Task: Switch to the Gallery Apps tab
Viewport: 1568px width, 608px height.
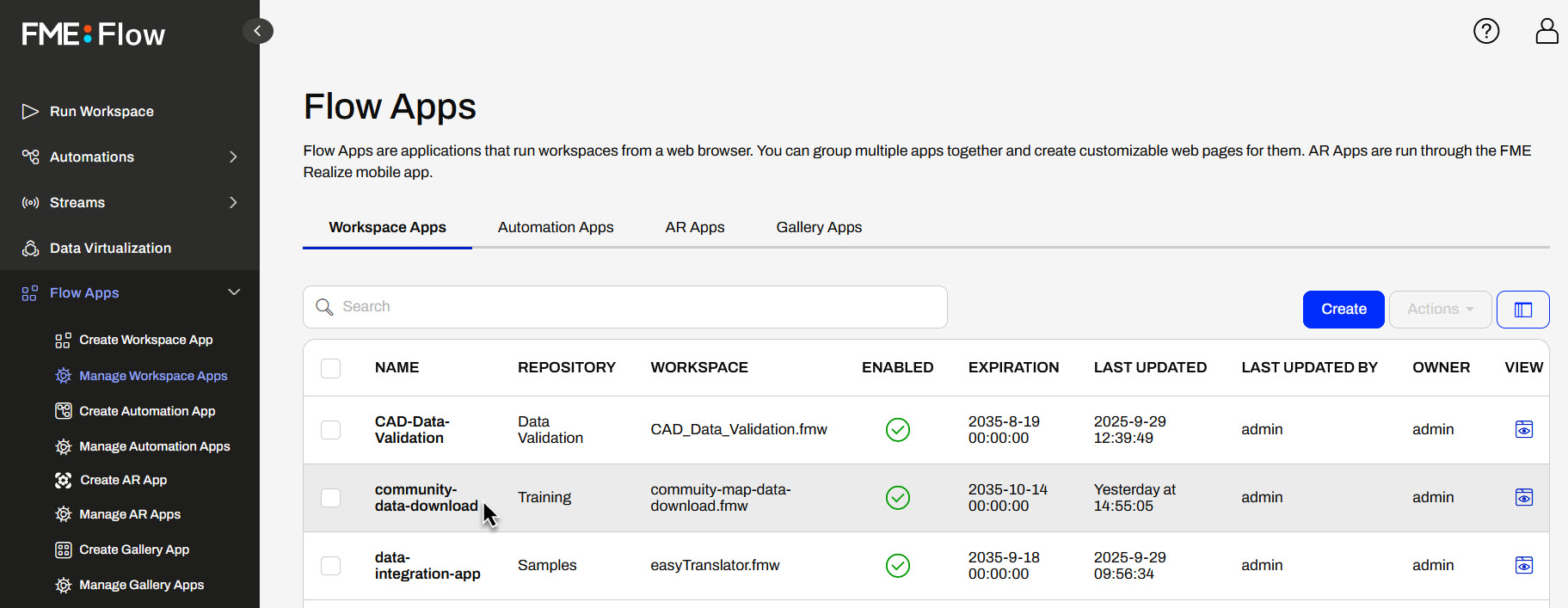Action: click(818, 227)
